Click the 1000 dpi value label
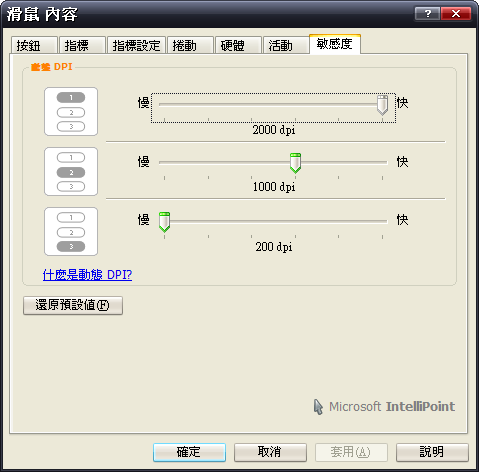 (274, 187)
